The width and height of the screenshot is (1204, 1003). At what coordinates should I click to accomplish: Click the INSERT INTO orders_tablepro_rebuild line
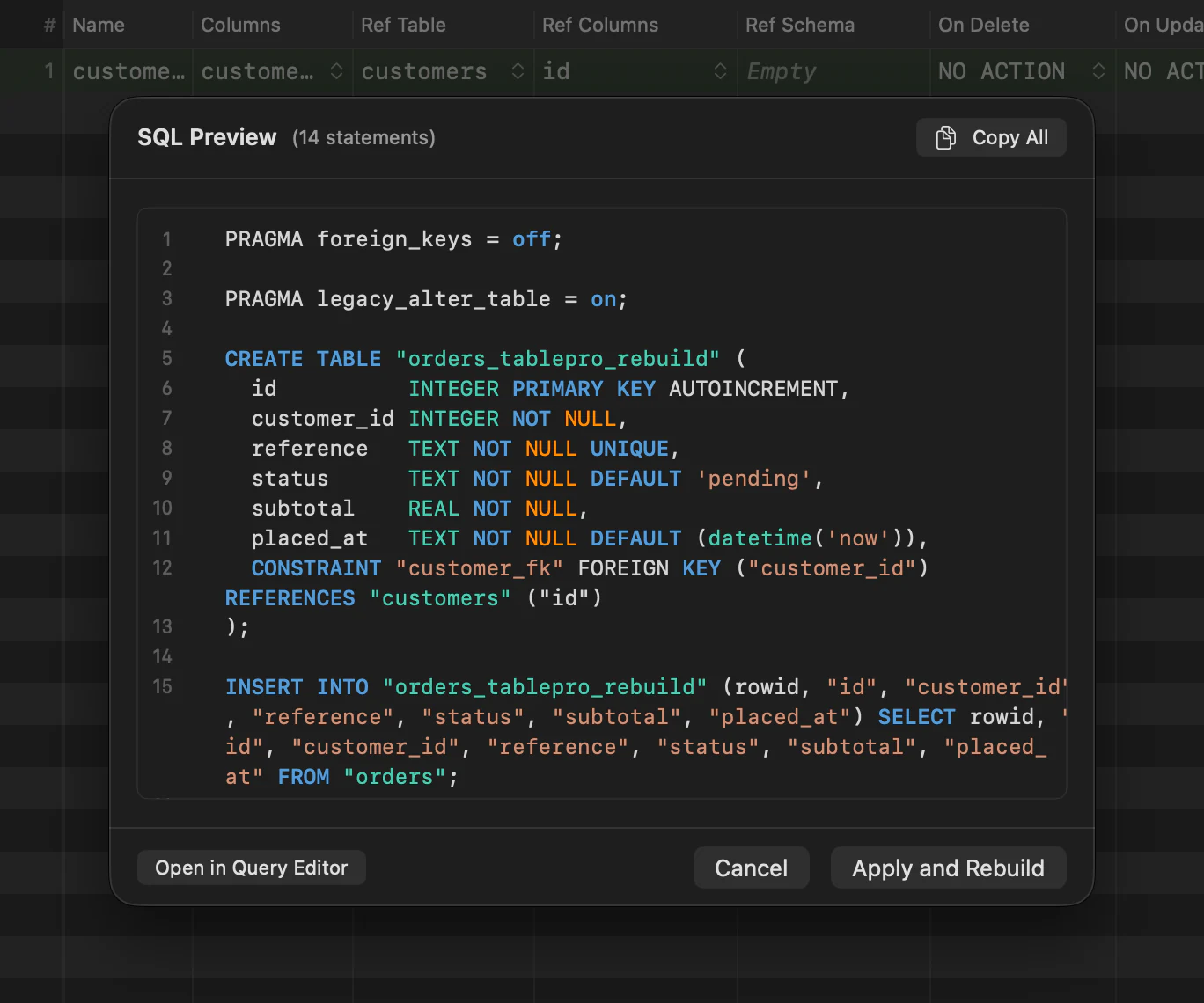tap(646, 687)
